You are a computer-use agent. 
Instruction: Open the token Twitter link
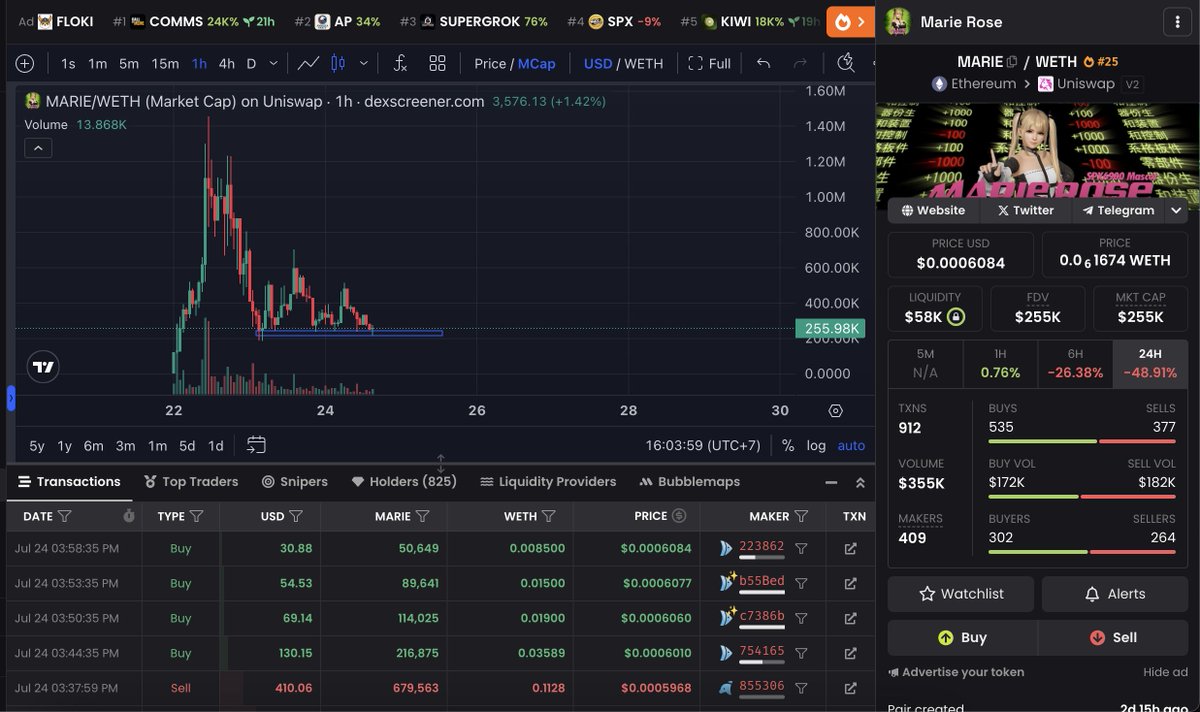click(1025, 210)
